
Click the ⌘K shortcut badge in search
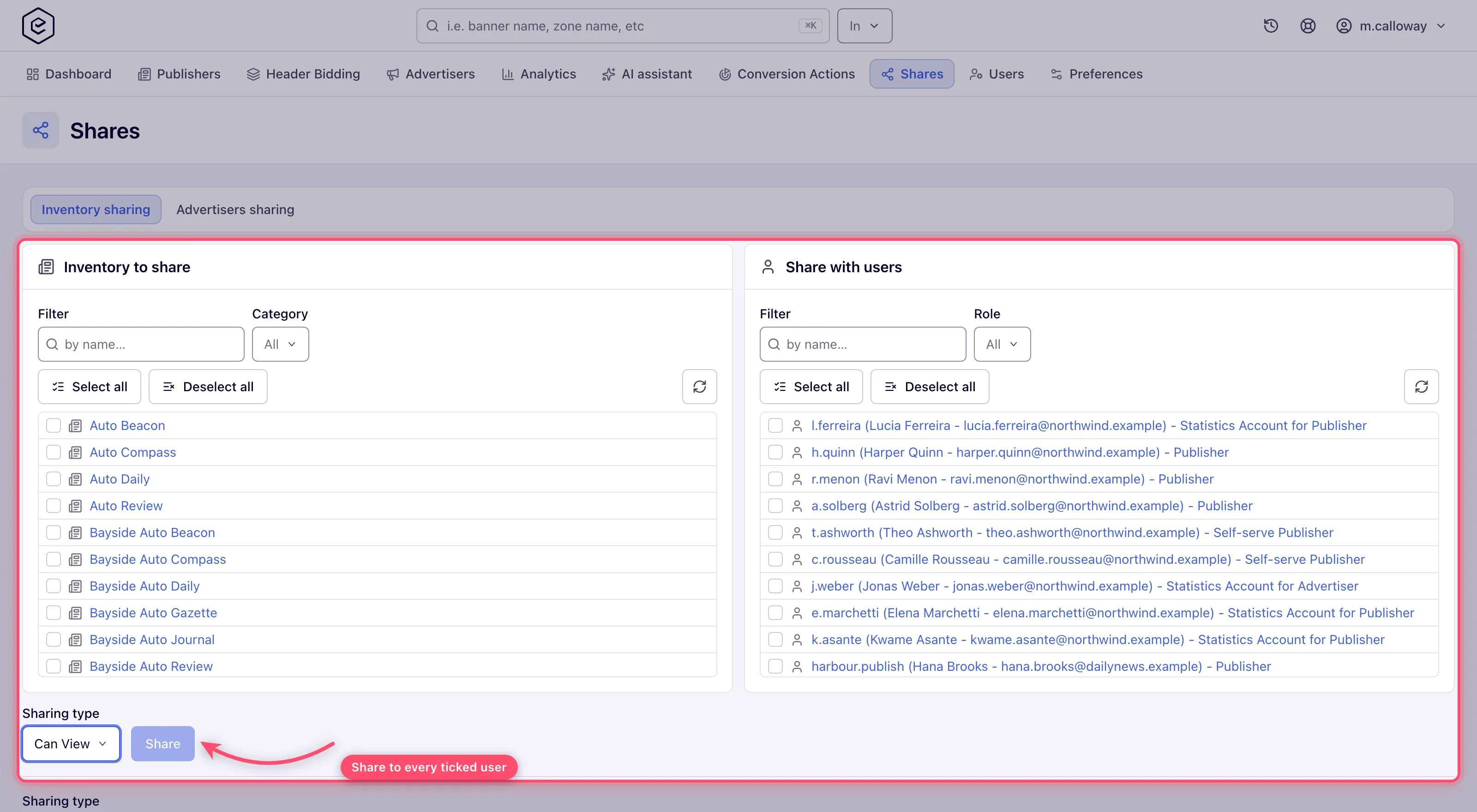[x=810, y=26]
